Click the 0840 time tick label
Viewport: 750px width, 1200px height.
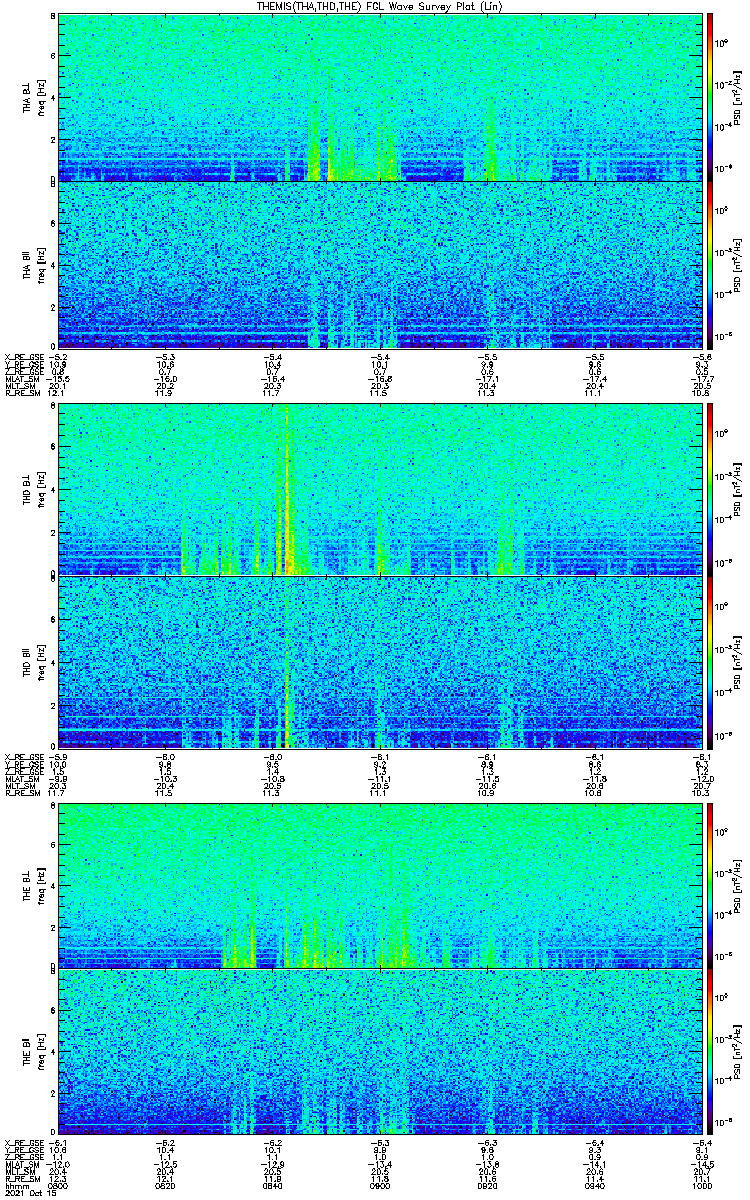click(x=272, y=1186)
